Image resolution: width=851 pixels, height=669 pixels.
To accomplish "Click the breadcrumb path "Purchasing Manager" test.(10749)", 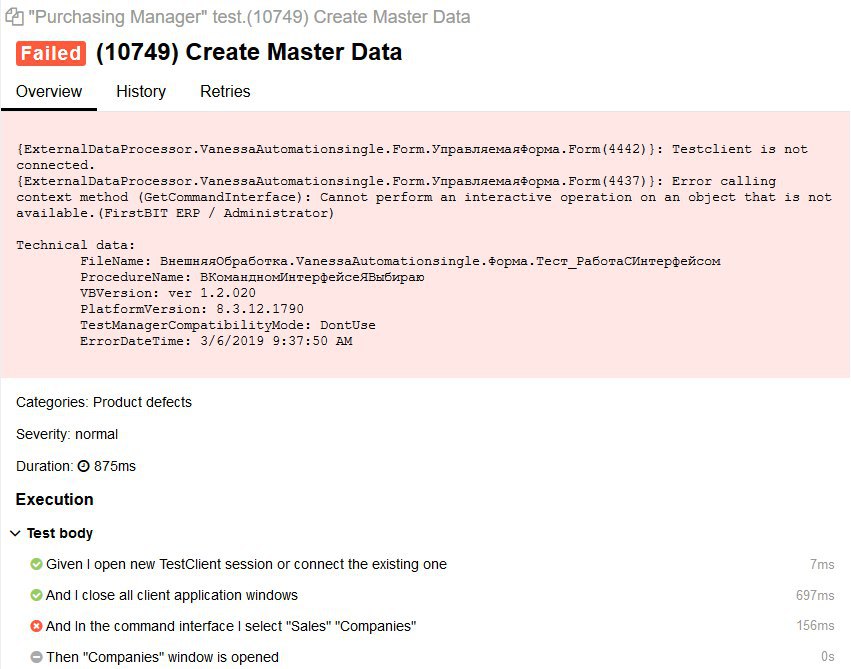I will (x=249, y=17).
